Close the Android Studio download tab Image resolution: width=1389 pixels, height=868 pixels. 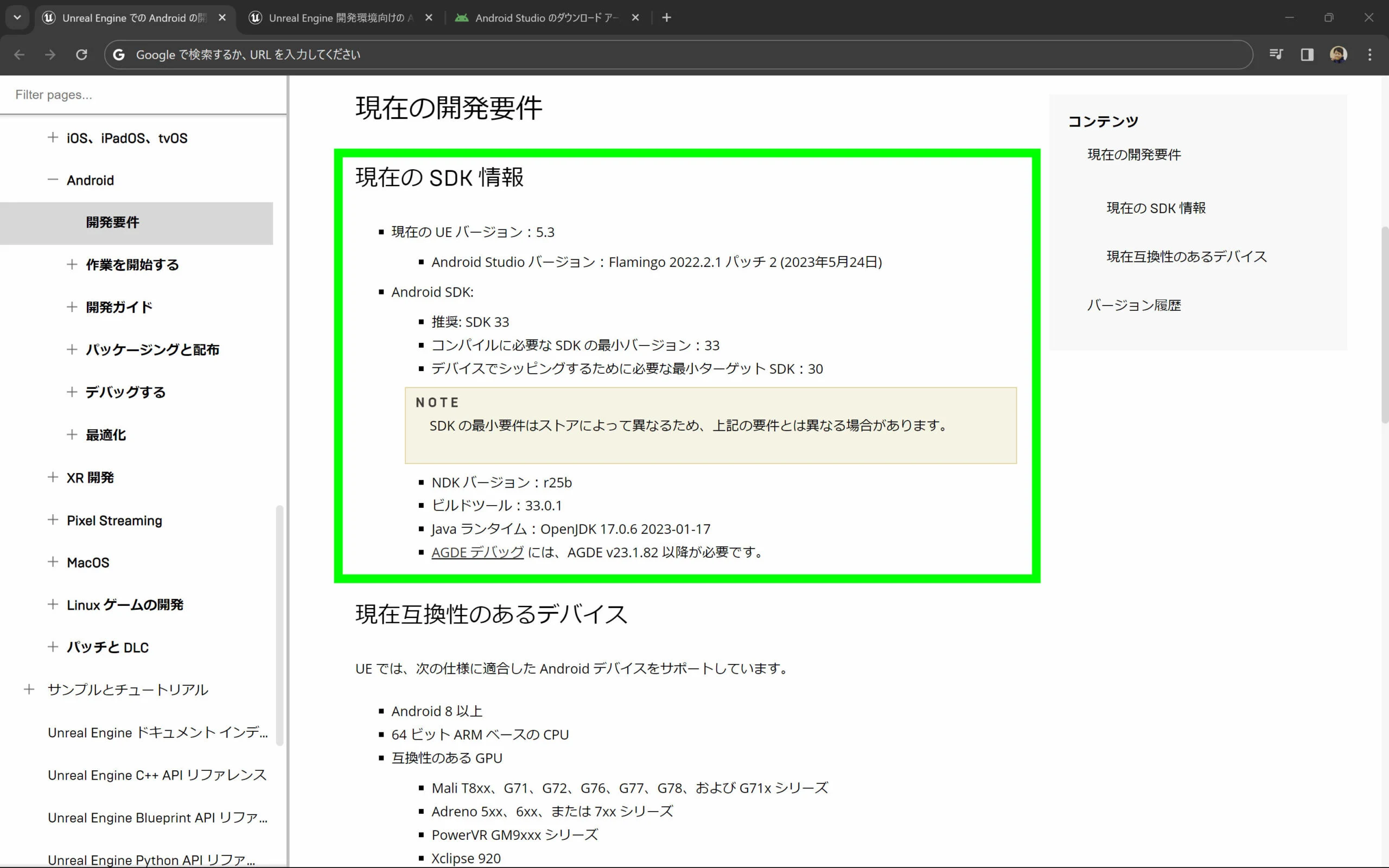[x=635, y=18]
